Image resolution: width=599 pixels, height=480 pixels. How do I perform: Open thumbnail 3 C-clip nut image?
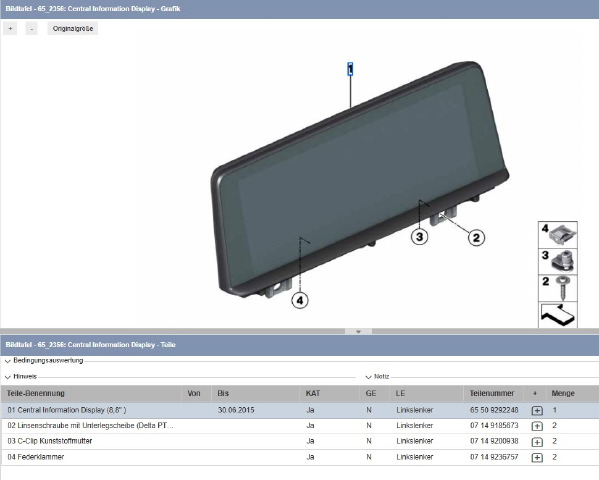(558, 261)
